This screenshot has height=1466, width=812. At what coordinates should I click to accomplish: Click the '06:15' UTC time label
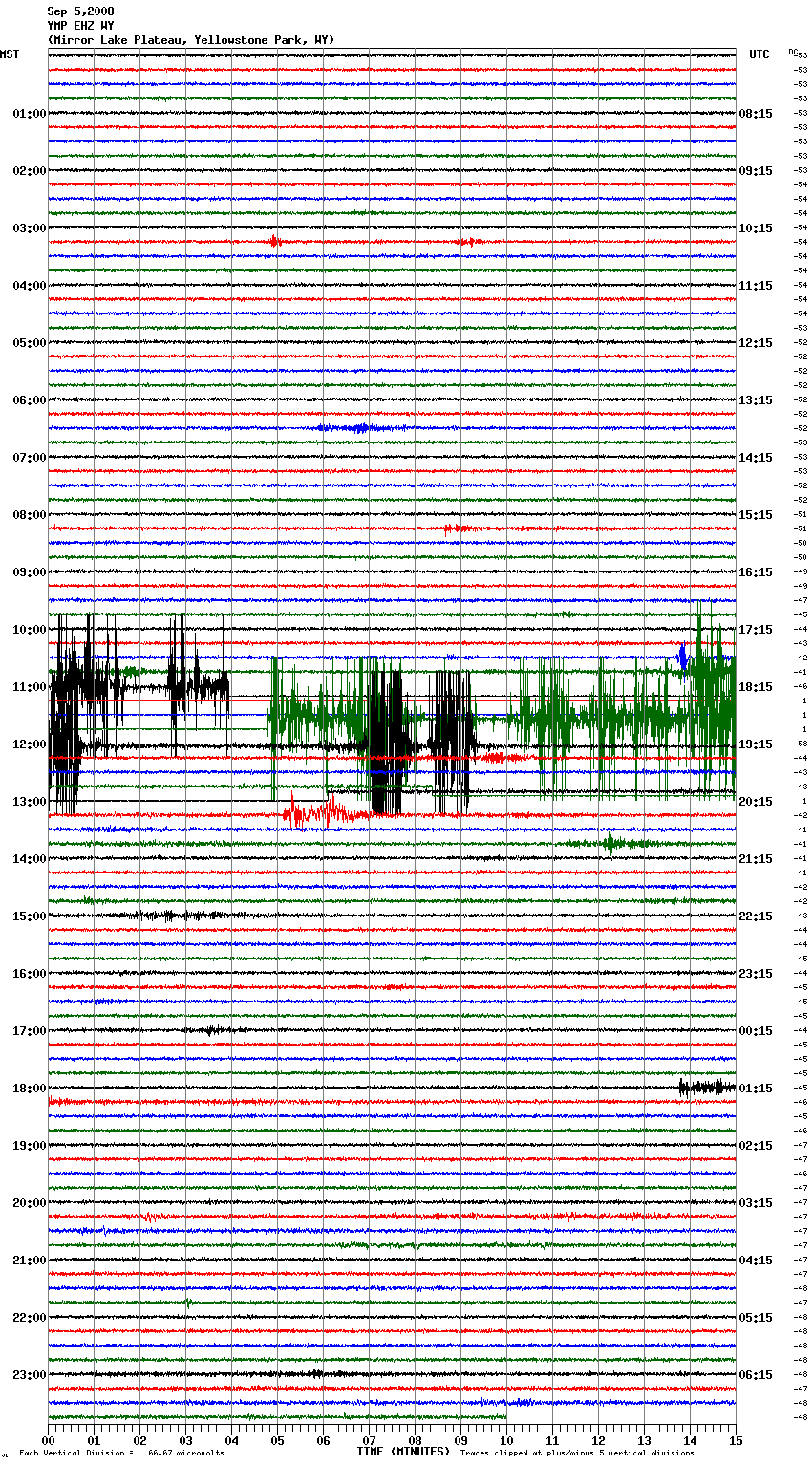point(756,1375)
